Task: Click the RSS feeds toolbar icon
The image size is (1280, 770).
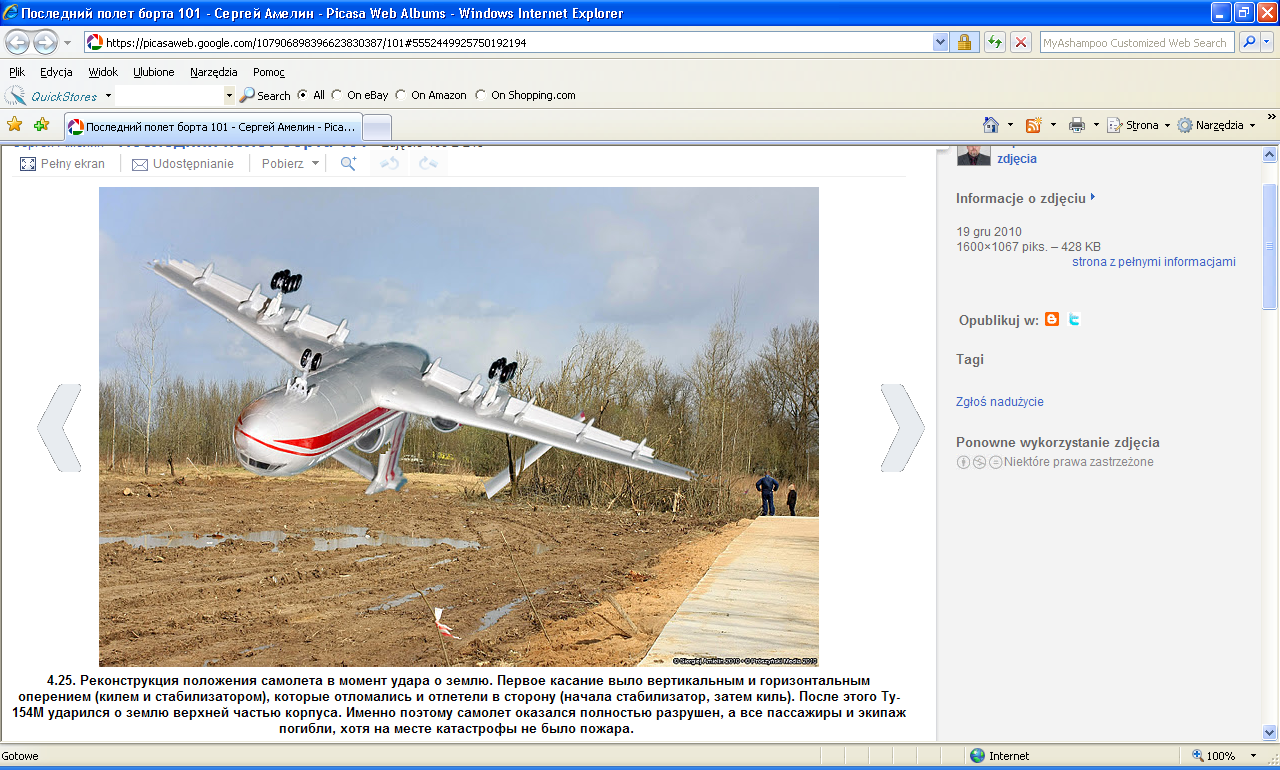Action: [x=1034, y=125]
